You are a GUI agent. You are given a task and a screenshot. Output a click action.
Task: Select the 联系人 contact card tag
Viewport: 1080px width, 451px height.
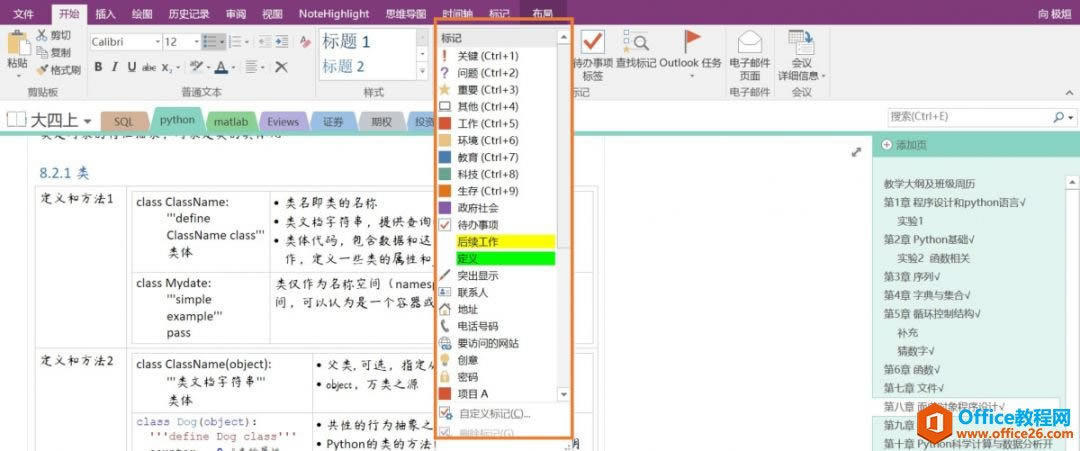pyautogui.click(x=497, y=292)
